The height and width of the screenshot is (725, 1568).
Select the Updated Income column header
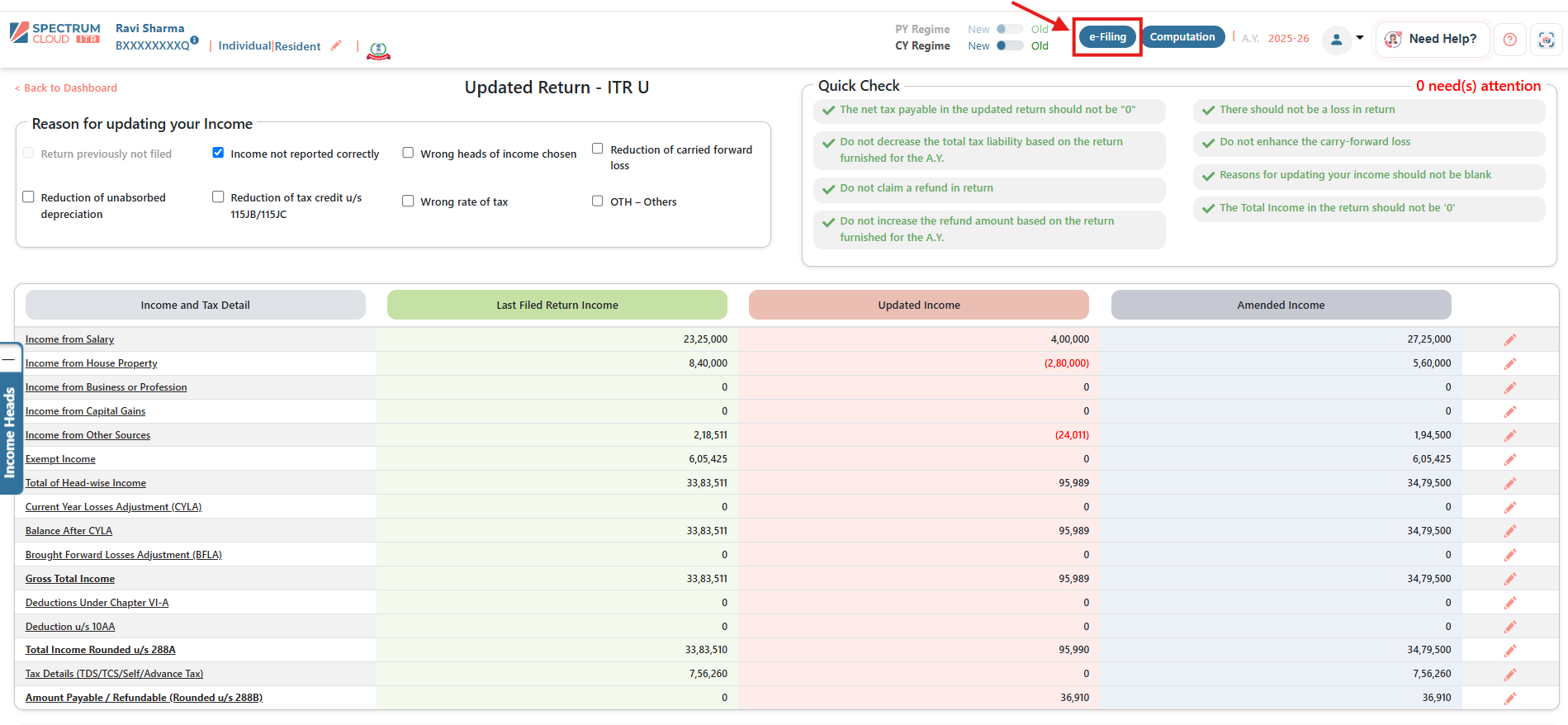[x=919, y=305]
